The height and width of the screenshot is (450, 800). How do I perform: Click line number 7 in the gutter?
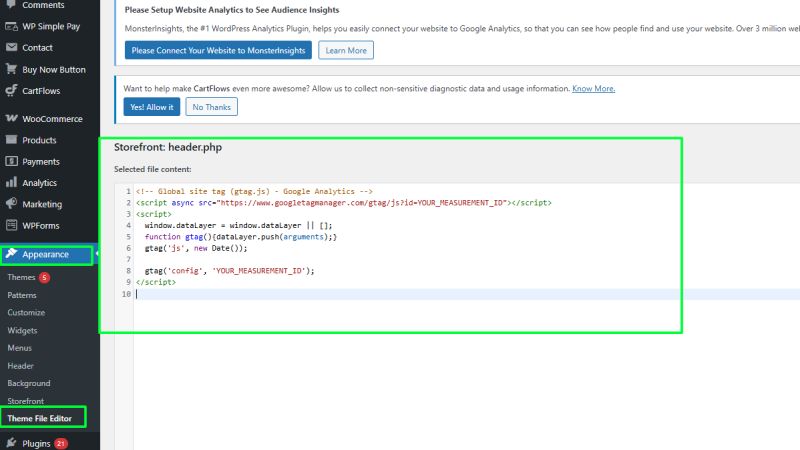(129, 259)
